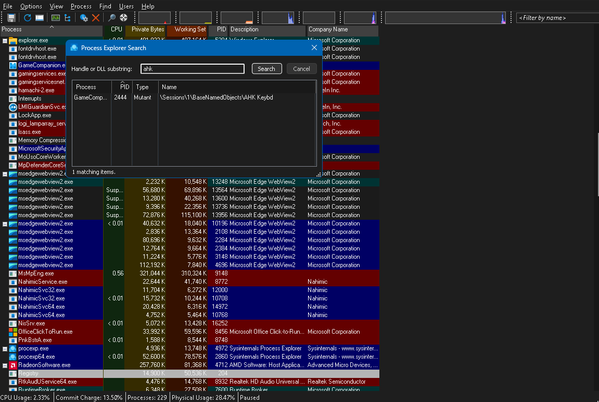
Task: Open the Process menu
Action: pos(81,6)
